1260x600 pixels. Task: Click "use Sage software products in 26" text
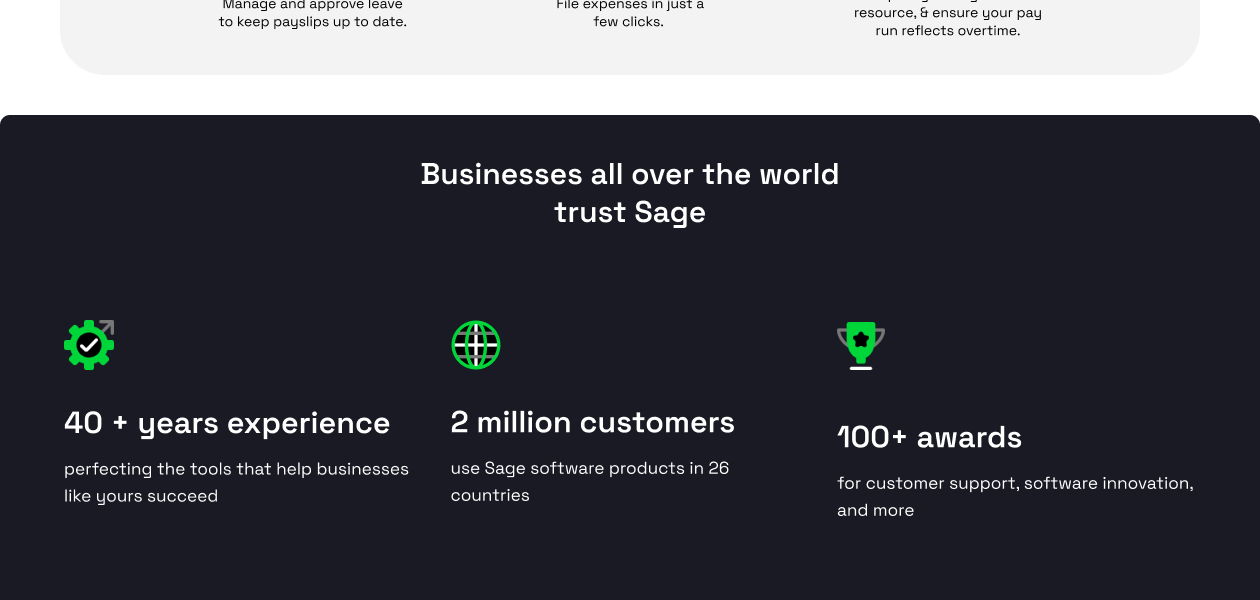click(x=590, y=468)
